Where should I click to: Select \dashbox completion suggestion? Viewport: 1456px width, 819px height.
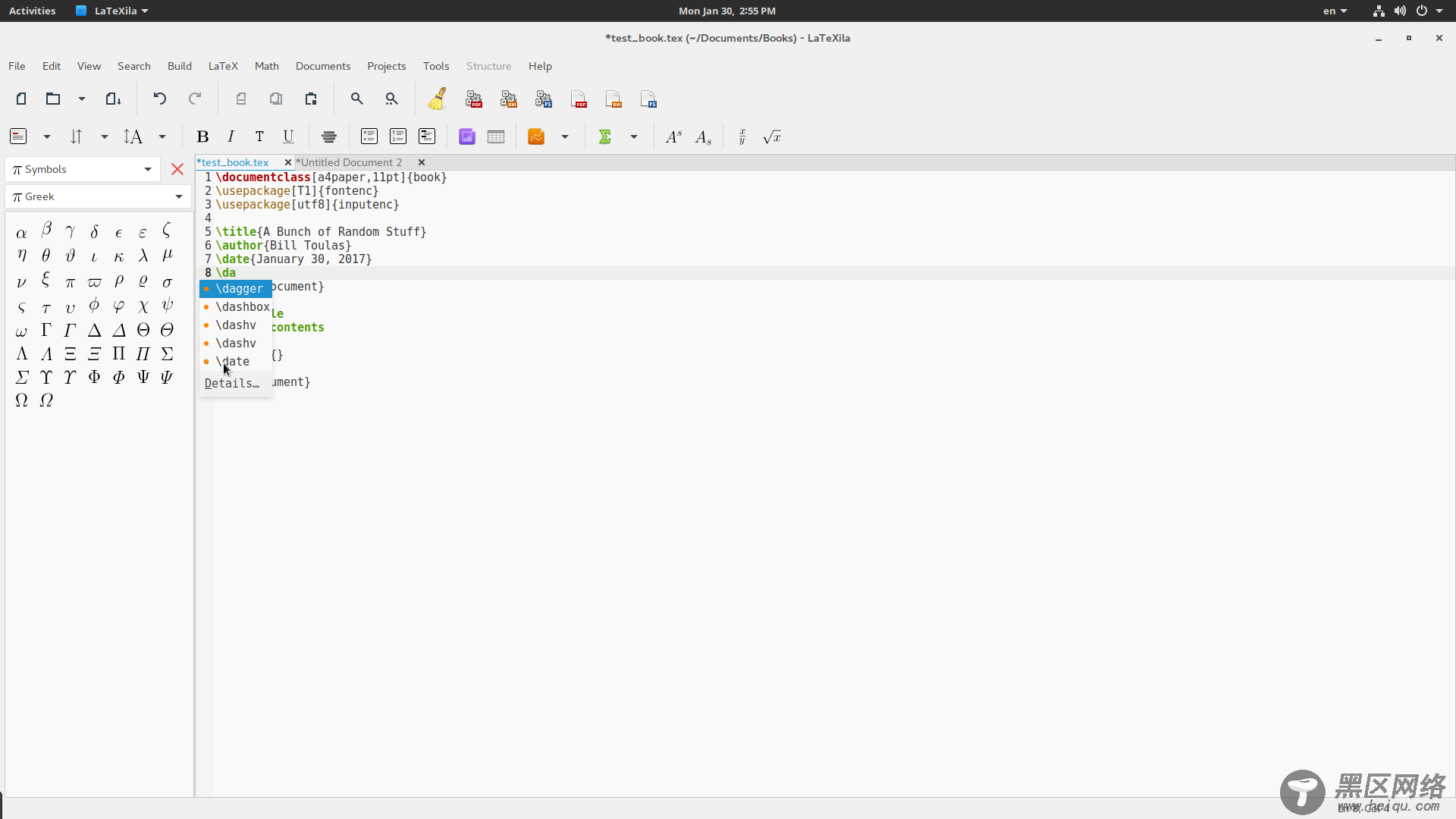pyautogui.click(x=236, y=306)
